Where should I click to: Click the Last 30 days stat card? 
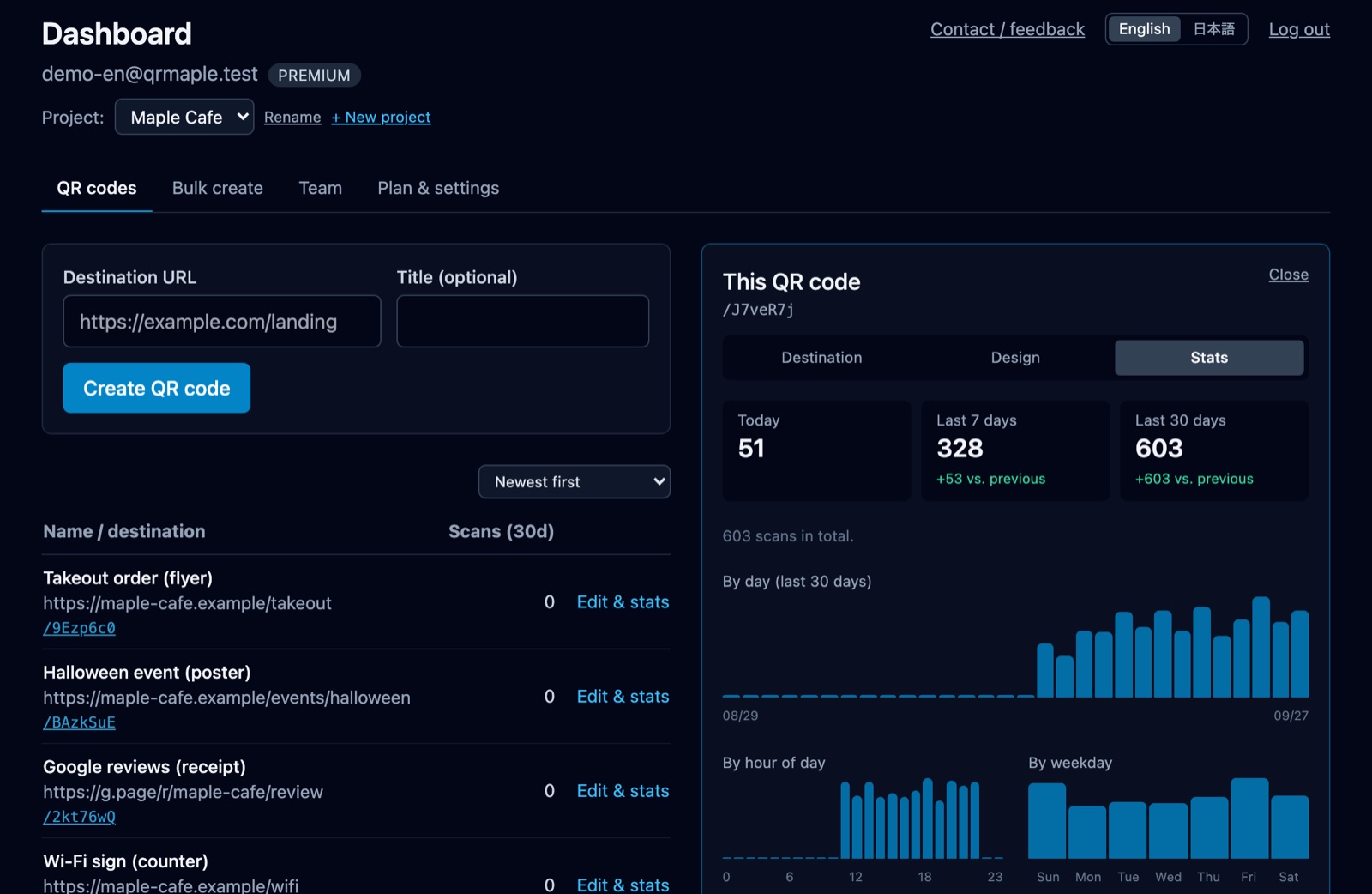pos(1214,450)
